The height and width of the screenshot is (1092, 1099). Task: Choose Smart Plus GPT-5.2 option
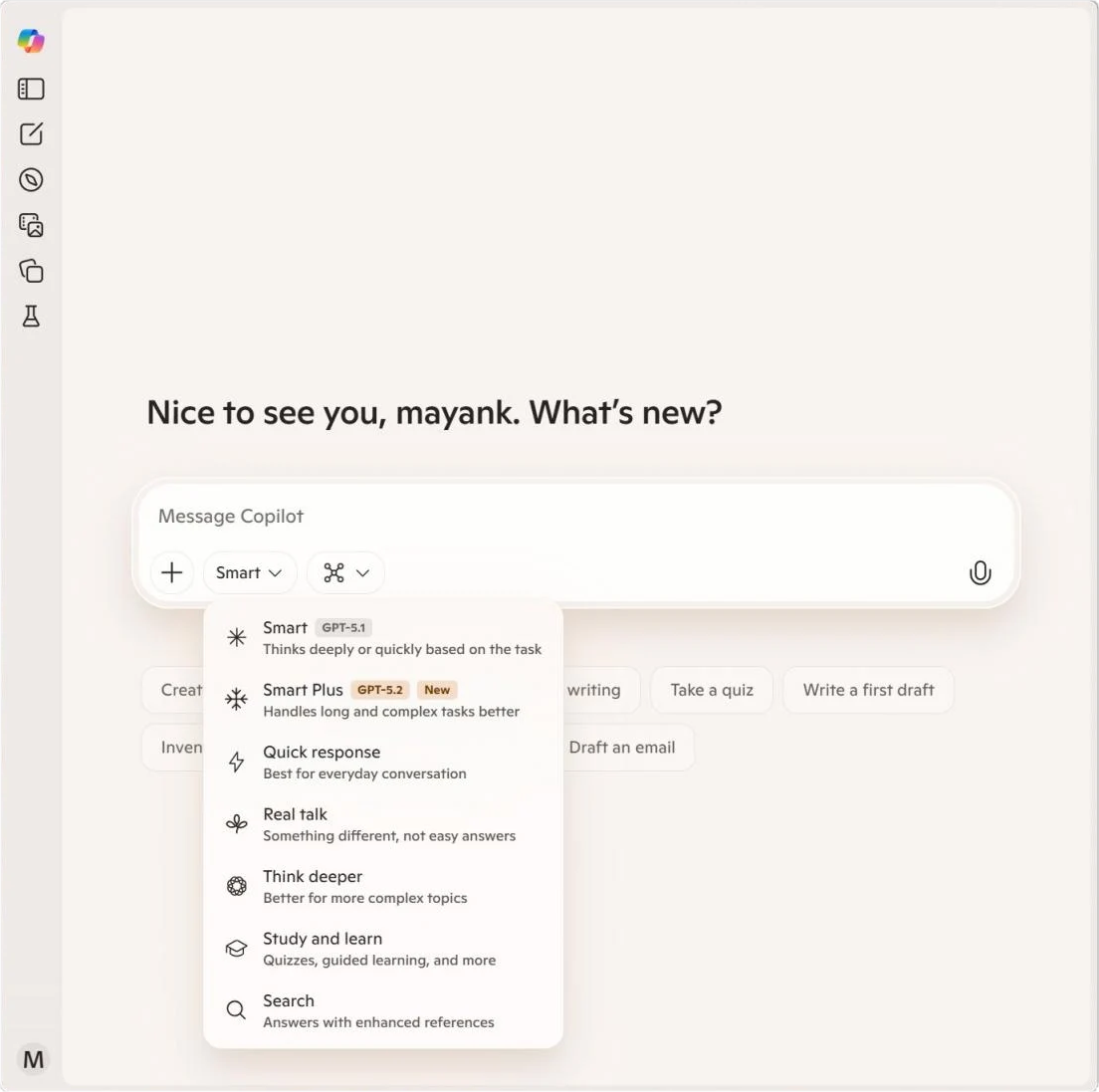[x=382, y=700]
